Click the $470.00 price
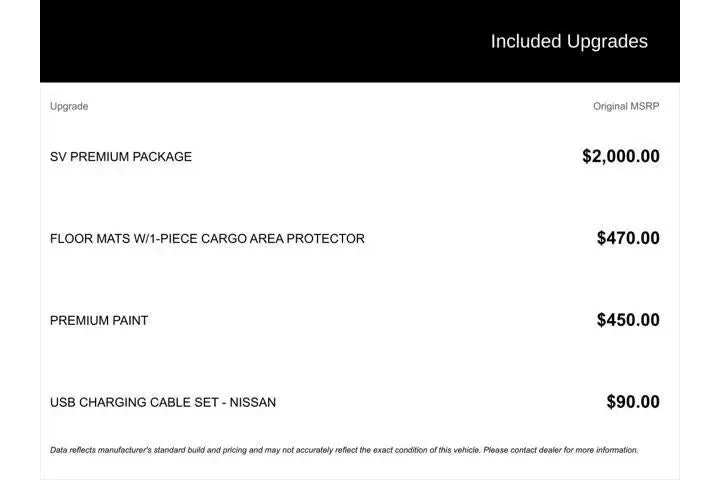Image resolution: width=720 pixels, height=480 pixels. click(x=628, y=238)
